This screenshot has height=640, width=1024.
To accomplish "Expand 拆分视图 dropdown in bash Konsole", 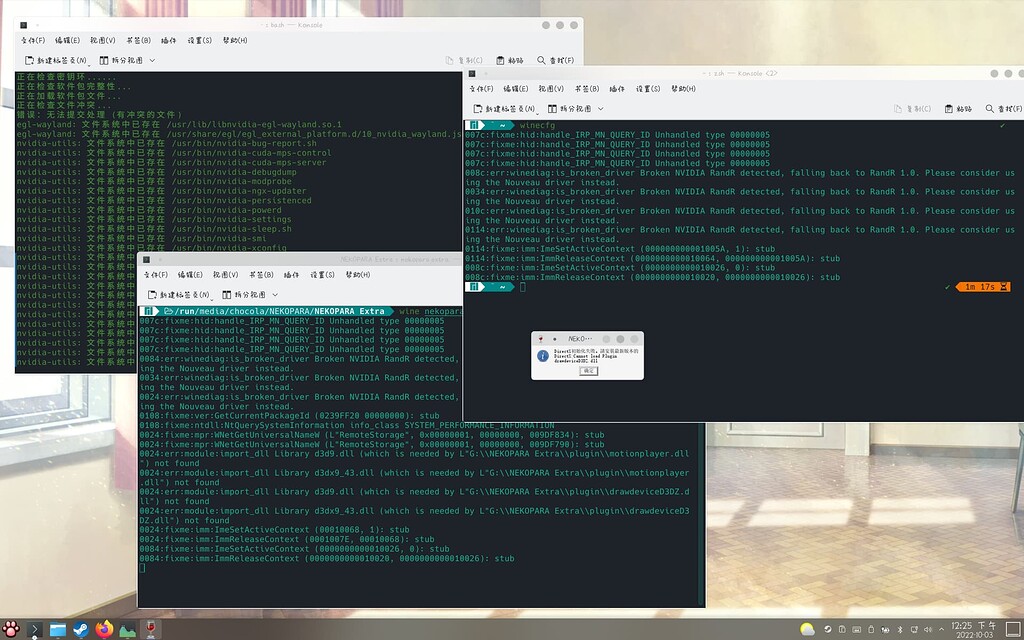I will (x=152, y=60).
